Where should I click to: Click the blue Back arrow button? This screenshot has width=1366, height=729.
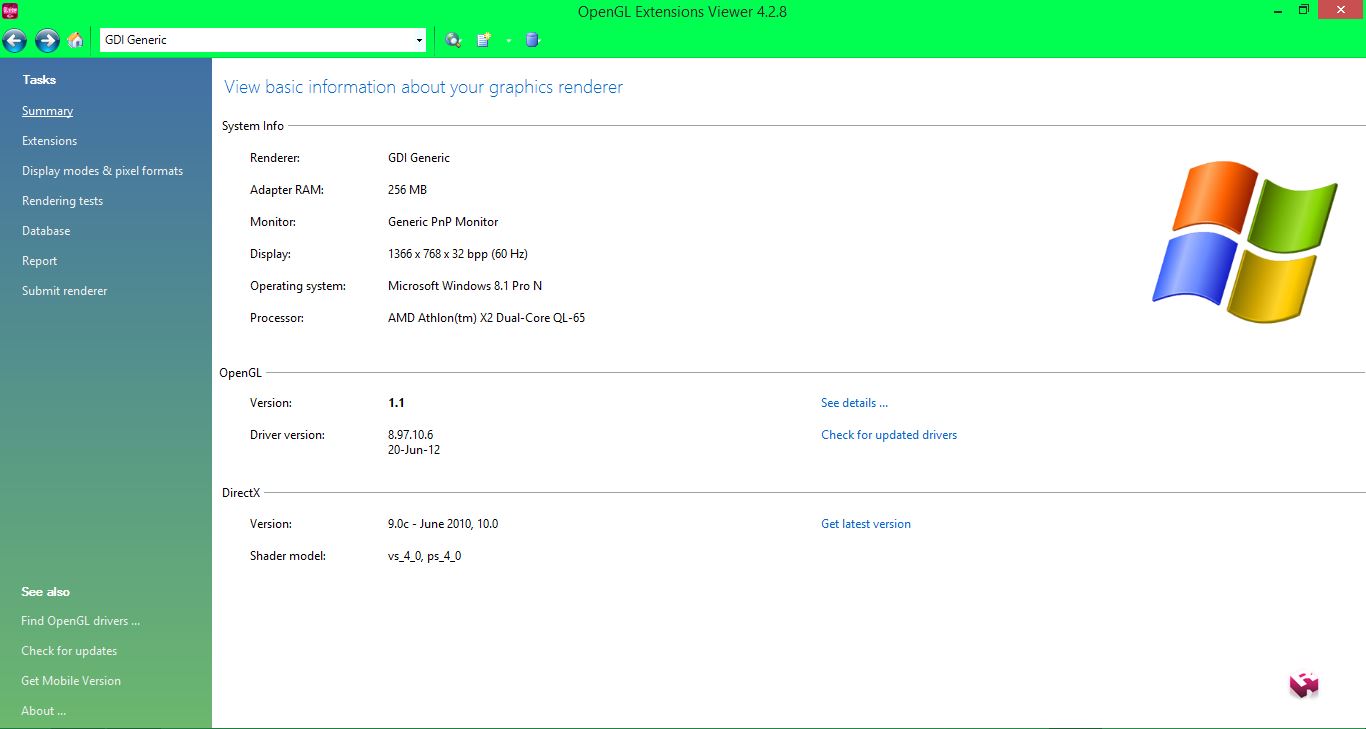(x=14, y=40)
